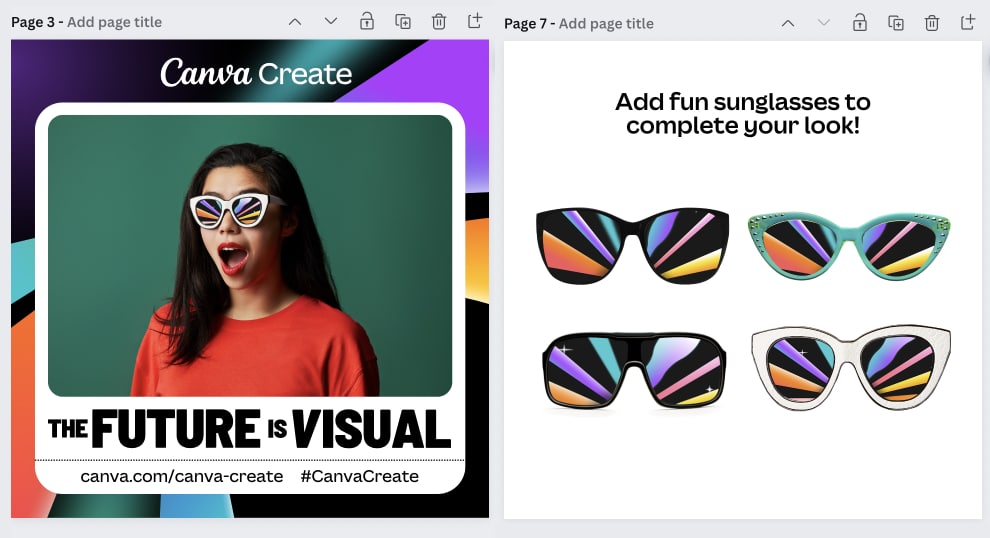This screenshot has height=538, width=990.
Task: Select the black shield sunglasses graphic
Action: click(x=634, y=370)
